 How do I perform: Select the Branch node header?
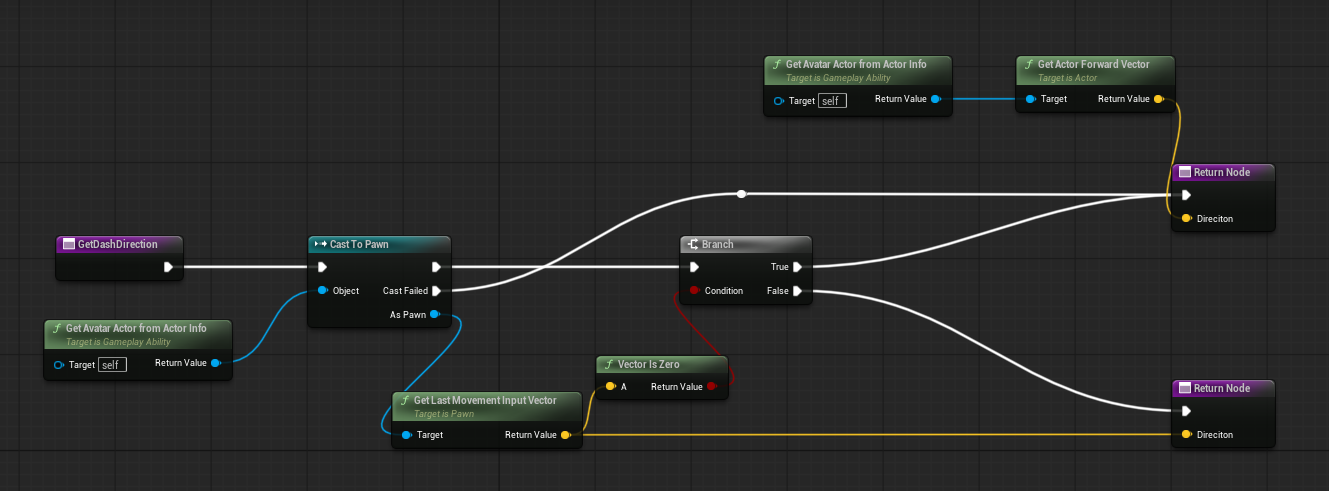(746, 244)
